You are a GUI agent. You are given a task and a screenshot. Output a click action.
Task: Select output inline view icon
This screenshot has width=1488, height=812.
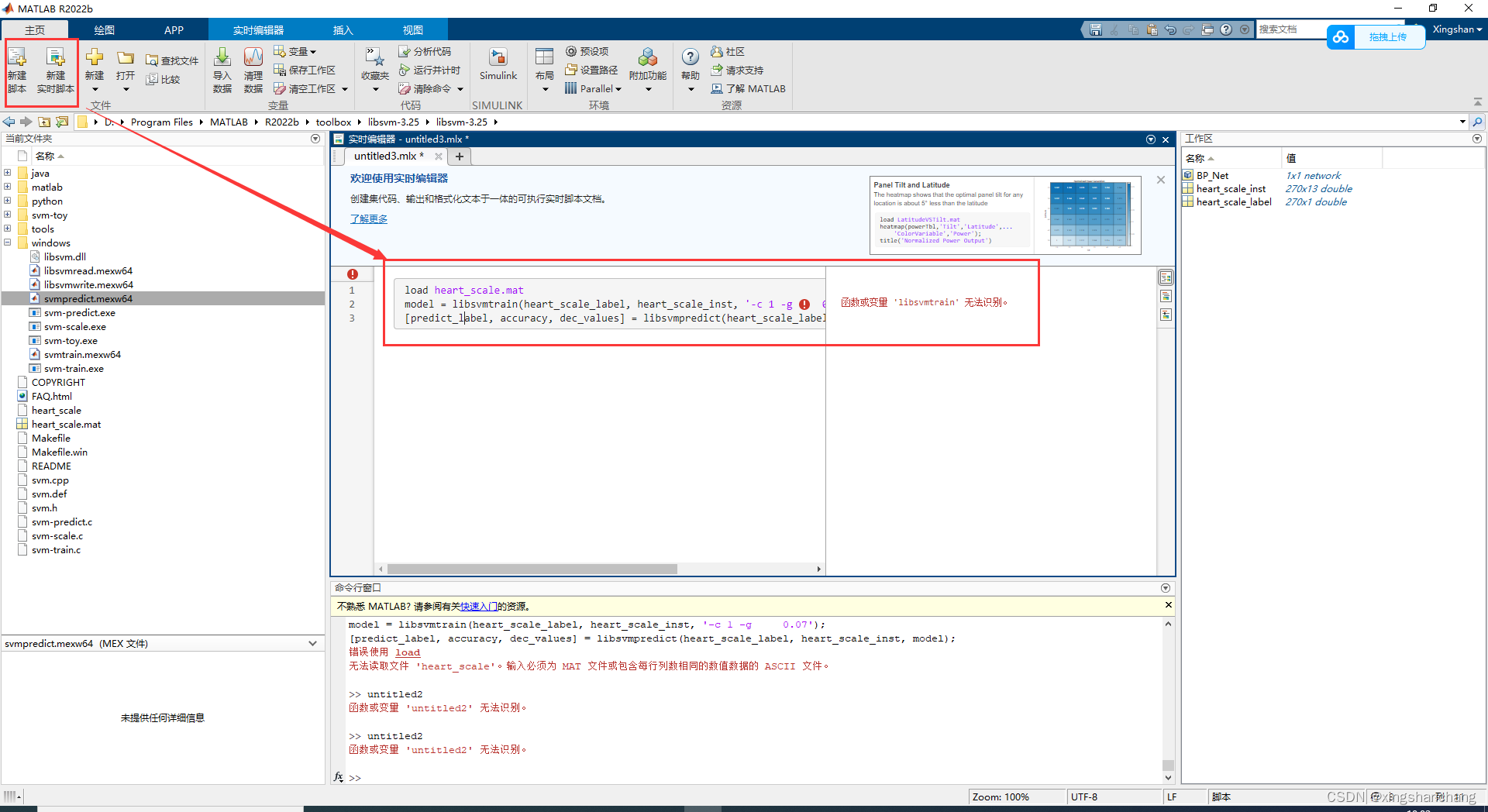tap(1166, 296)
